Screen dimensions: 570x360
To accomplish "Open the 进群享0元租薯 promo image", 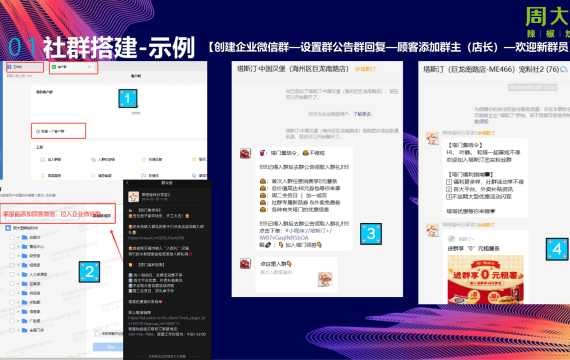I will pyautogui.click(x=485, y=279).
